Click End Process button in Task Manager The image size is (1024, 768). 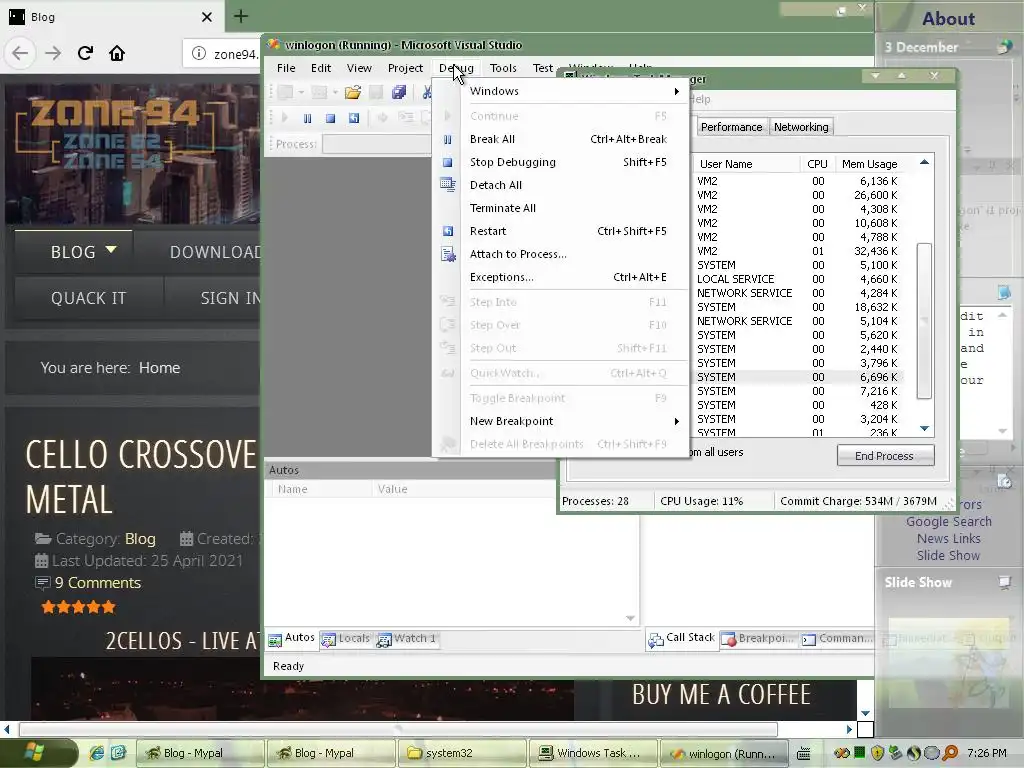click(885, 456)
